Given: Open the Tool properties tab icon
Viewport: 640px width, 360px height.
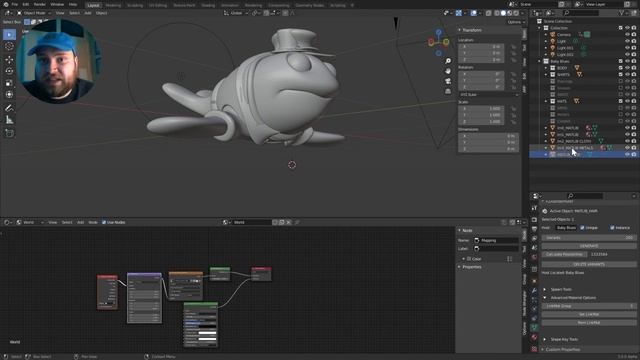Looking at the screenshot, I should [x=534, y=208].
